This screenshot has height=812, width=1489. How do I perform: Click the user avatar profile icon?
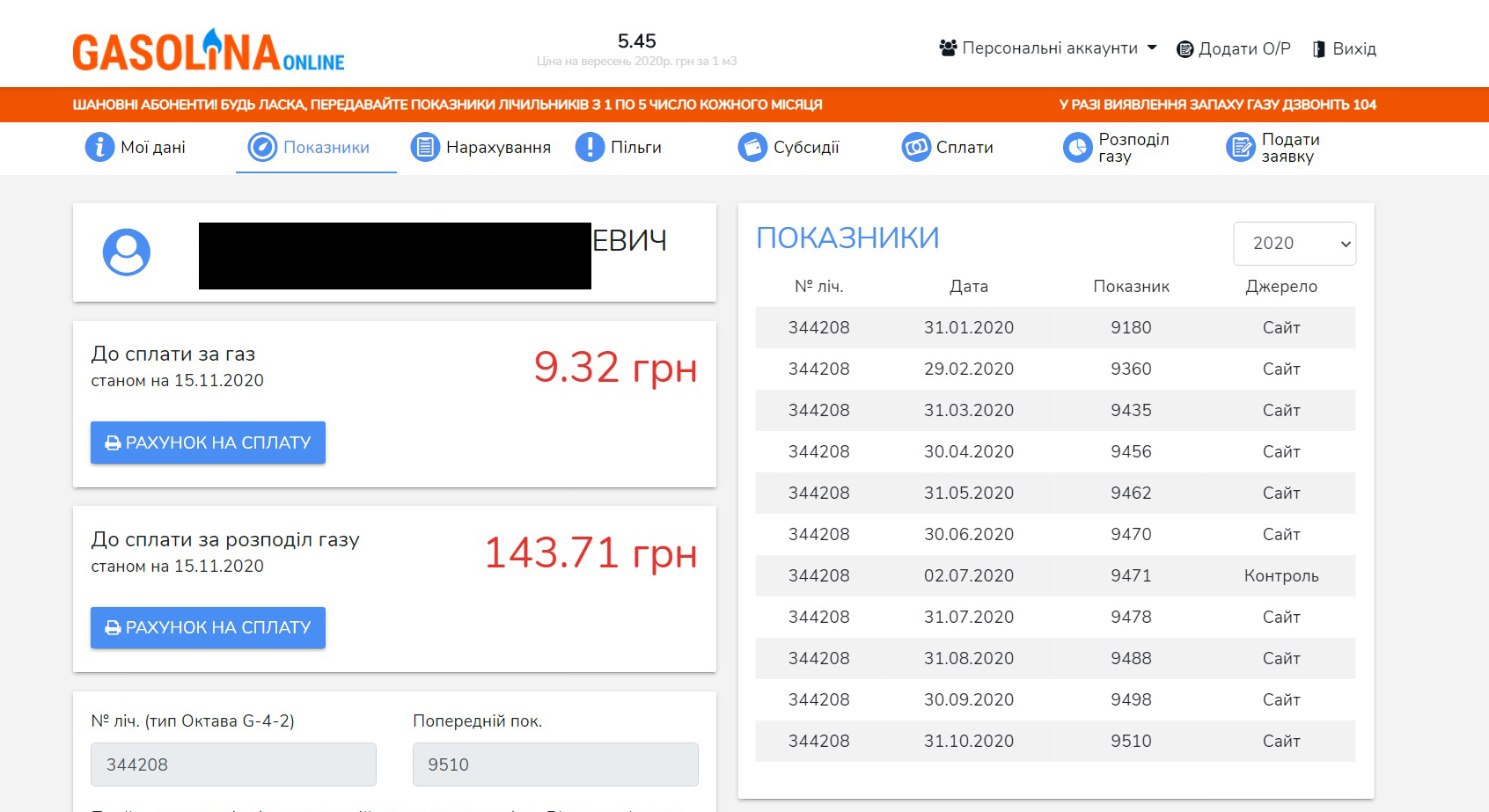tap(127, 253)
